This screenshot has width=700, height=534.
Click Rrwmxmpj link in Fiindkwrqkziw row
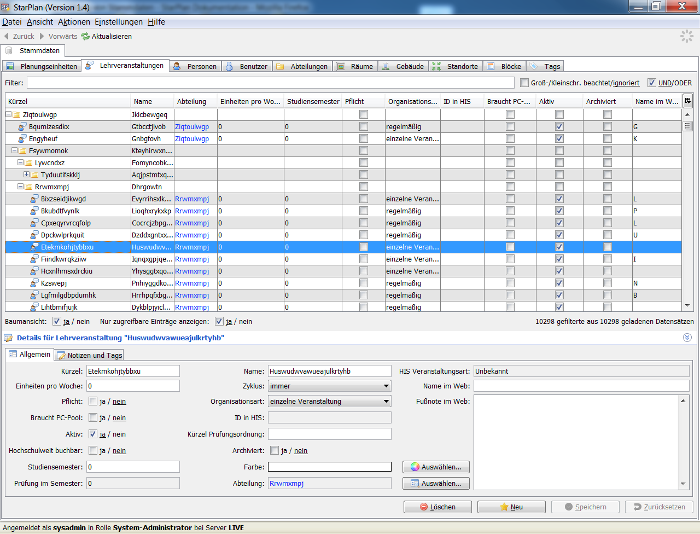tap(192, 259)
